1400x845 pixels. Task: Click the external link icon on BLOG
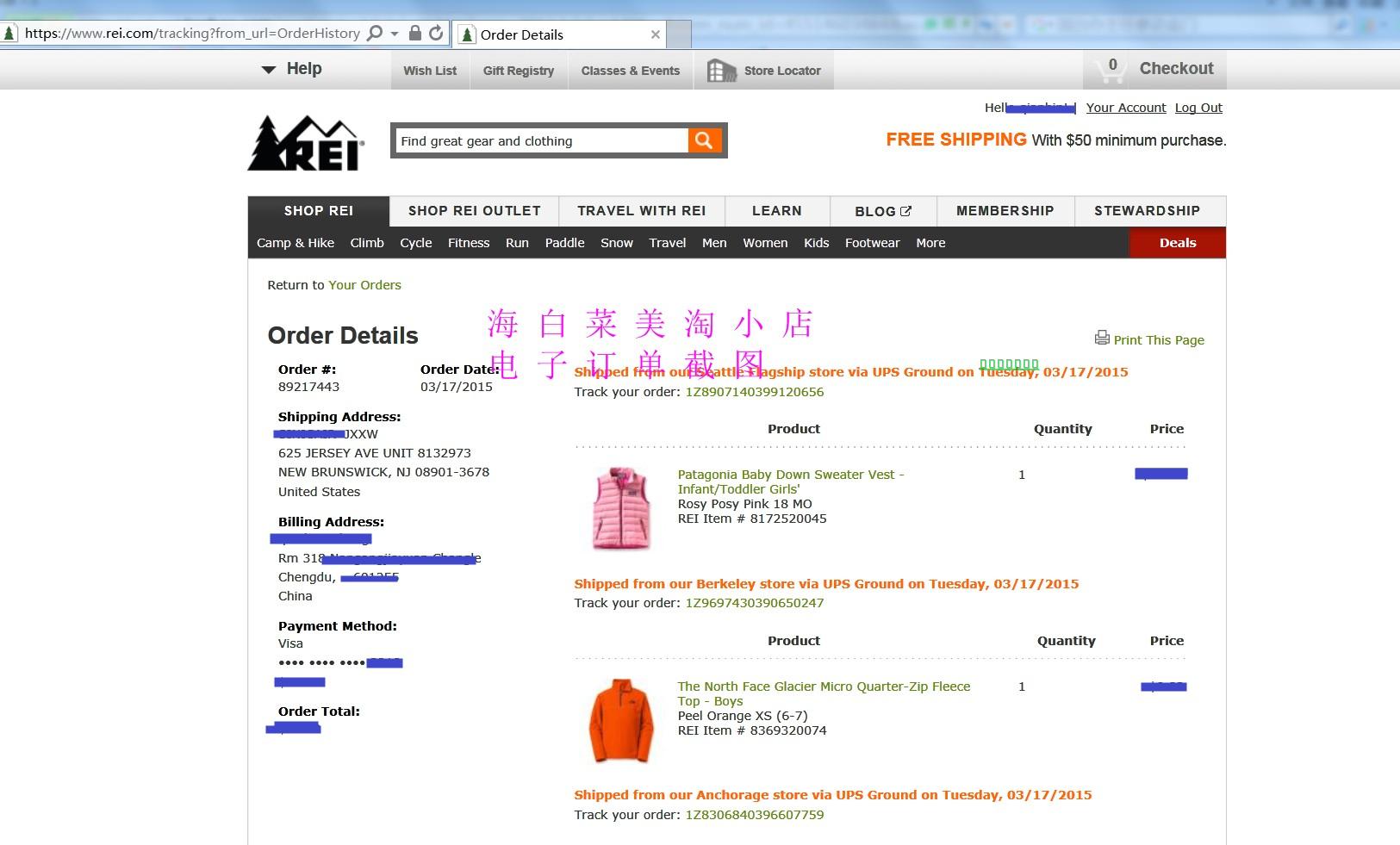coord(905,210)
